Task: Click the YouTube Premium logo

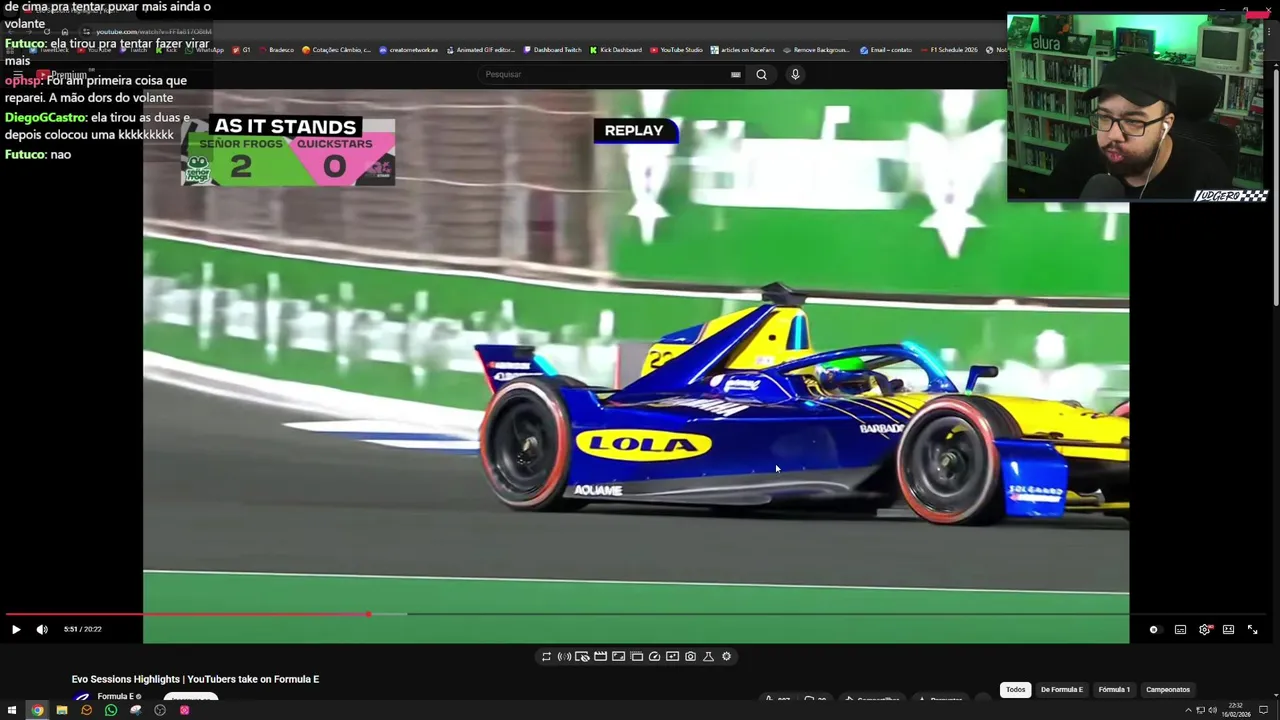Action: tap(62, 75)
